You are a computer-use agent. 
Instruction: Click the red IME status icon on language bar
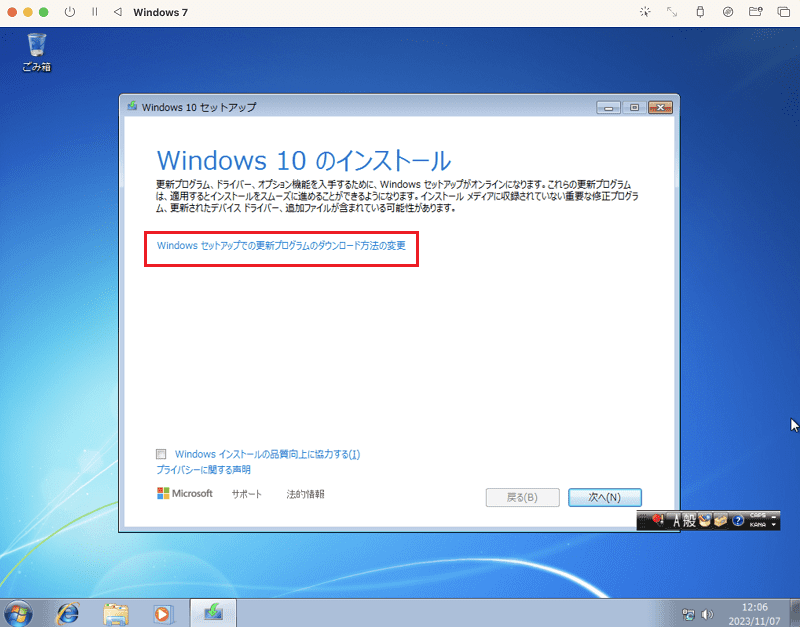(658, 520)
